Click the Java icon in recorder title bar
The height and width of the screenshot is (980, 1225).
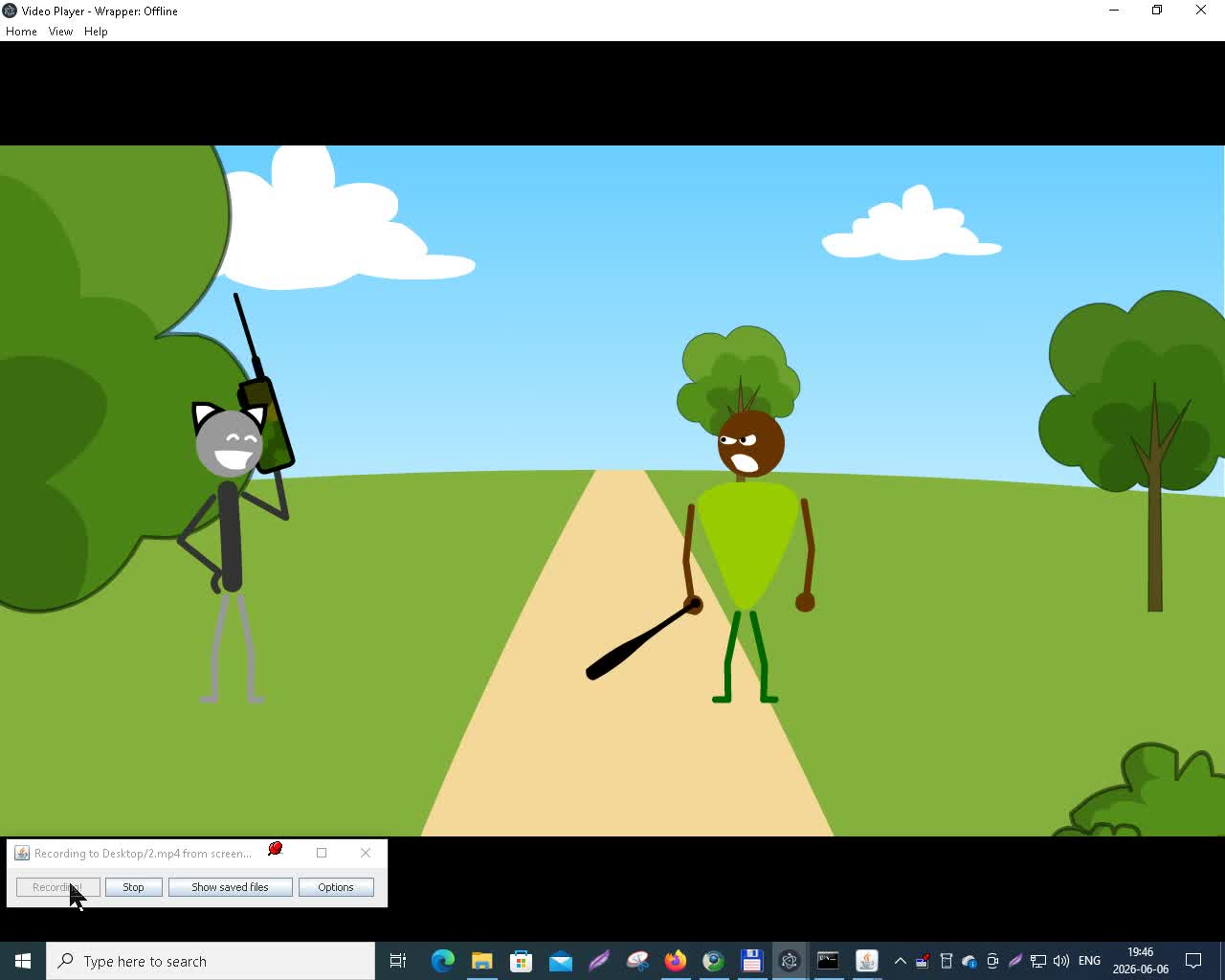click(22, 853)
